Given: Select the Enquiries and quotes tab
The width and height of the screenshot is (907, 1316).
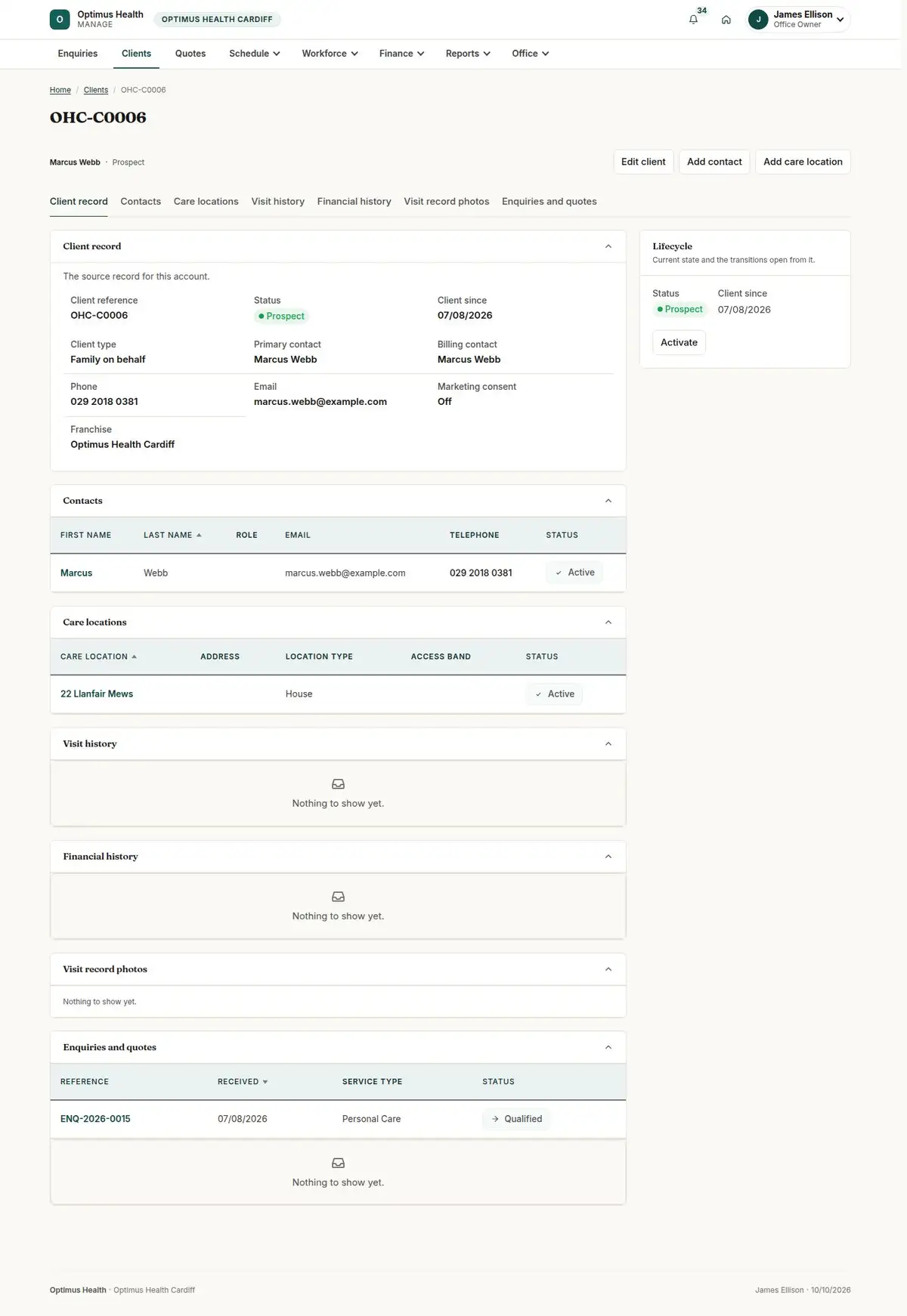Looking at the screenshot, I should [x=549, y=202].
